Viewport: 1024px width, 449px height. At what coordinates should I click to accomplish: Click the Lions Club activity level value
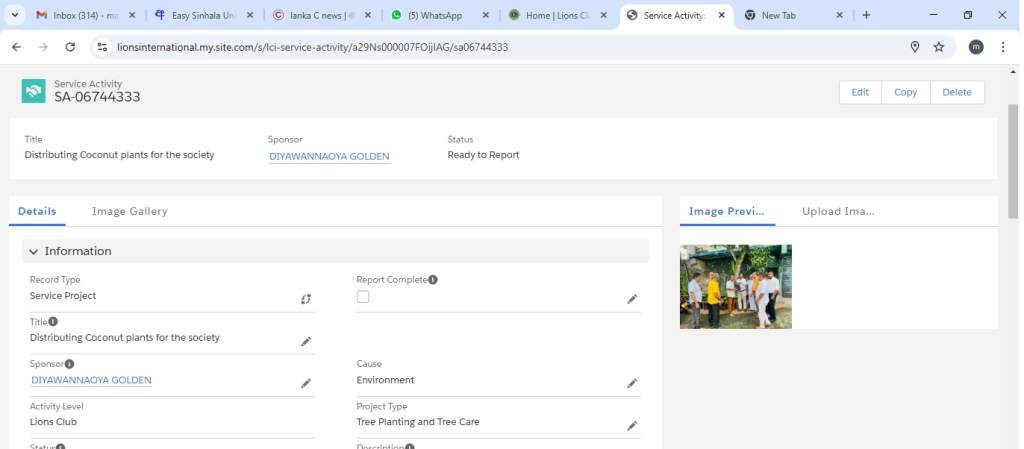[54, 422]
